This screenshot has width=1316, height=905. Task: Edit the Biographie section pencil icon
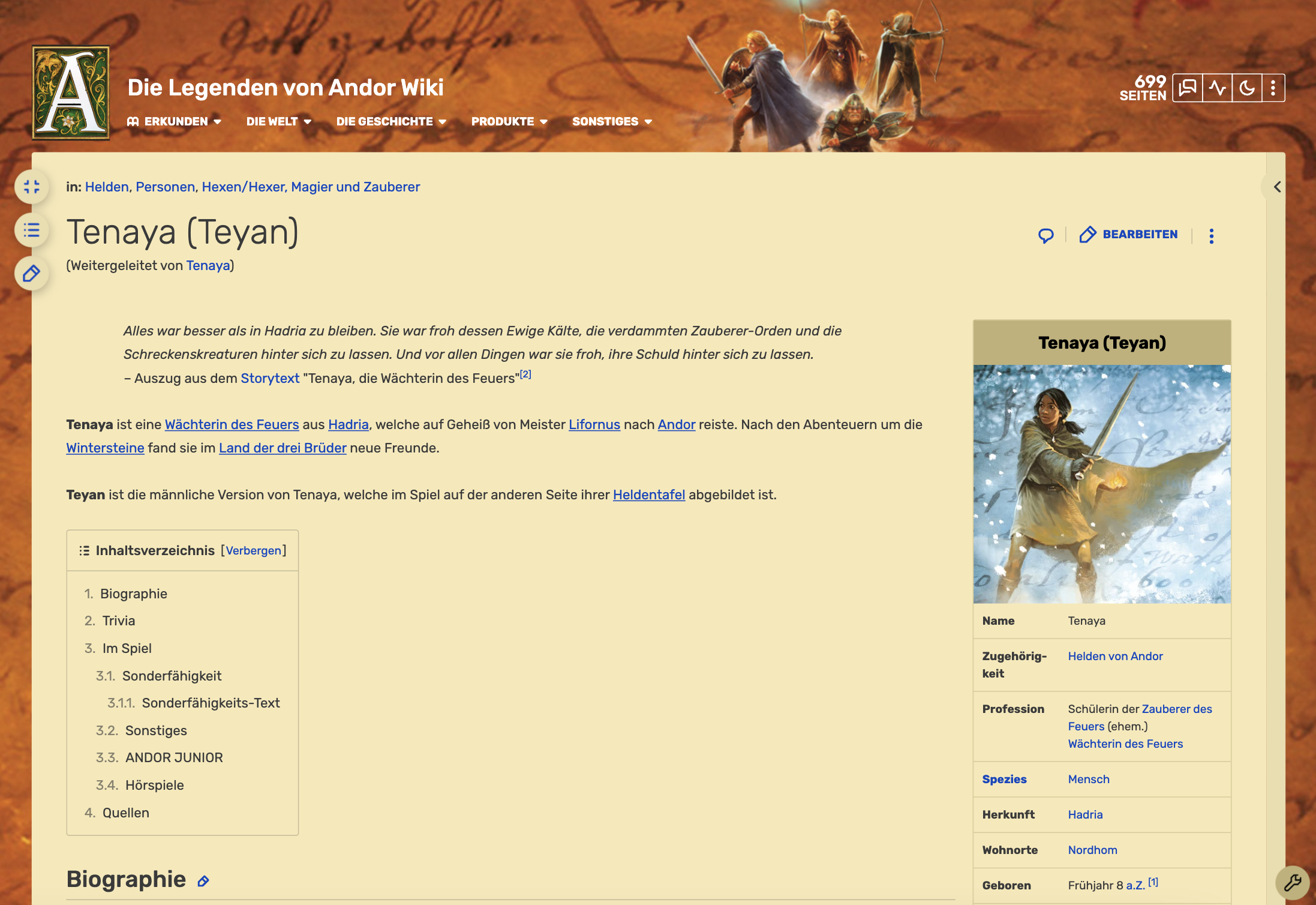point(203,881)
